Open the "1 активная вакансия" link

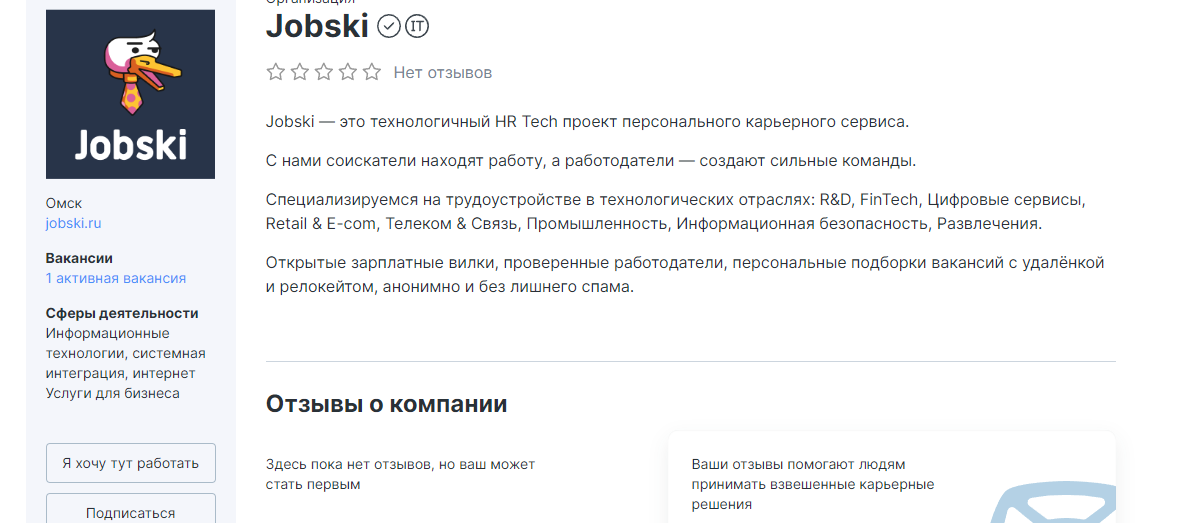coord(115,278)
